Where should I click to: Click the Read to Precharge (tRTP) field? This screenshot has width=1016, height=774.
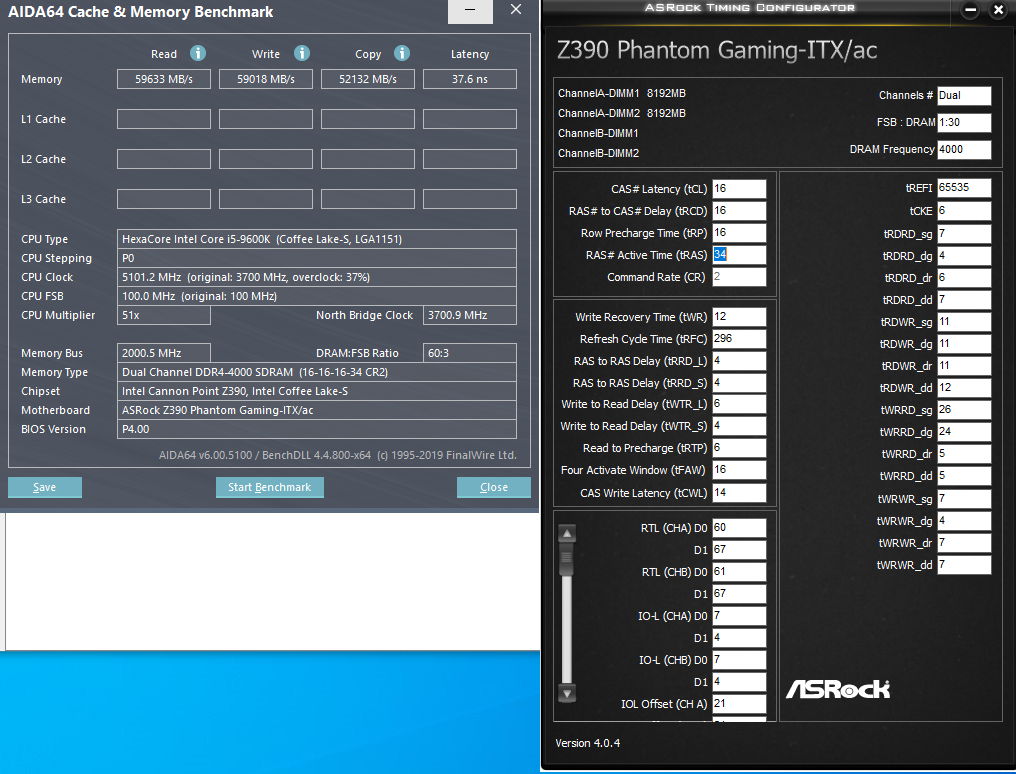point(739,448)
